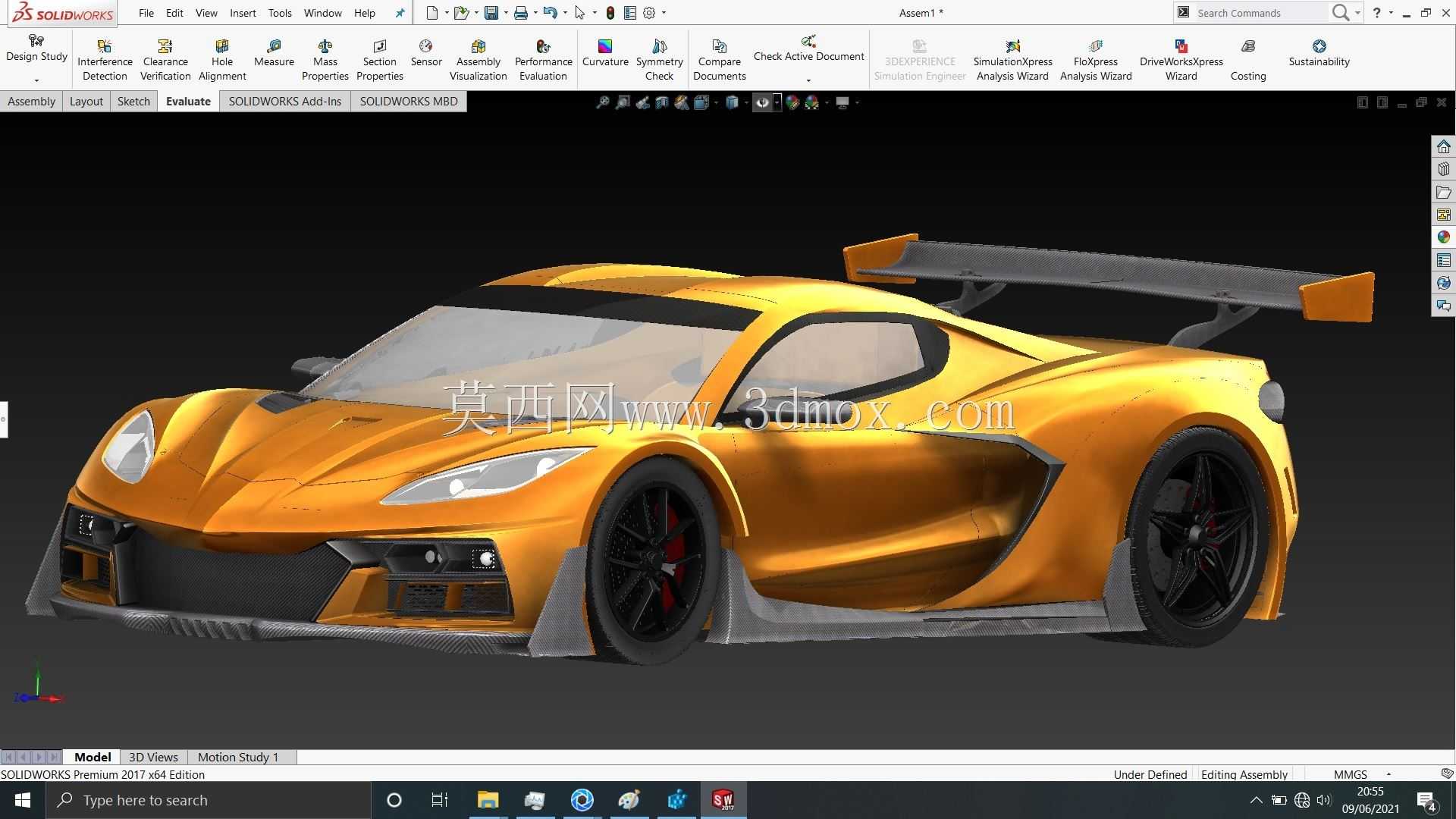
Task: Open File Properties list icon
Action: pos(629,13)
